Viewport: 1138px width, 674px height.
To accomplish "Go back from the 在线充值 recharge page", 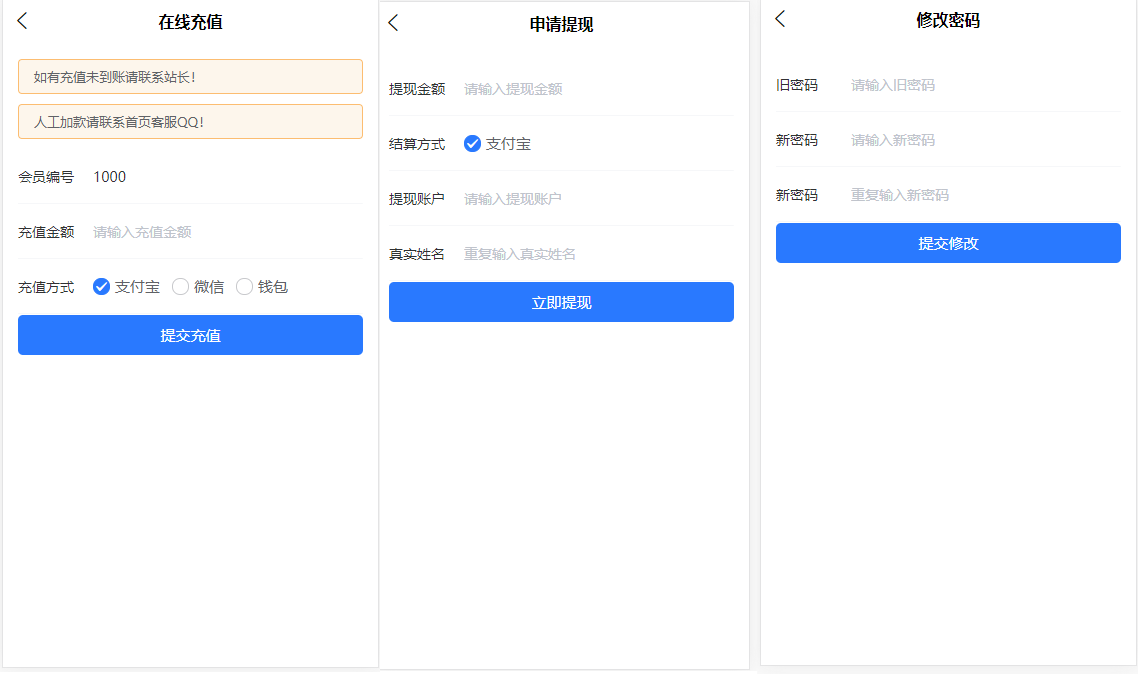I will click(23, 21).
